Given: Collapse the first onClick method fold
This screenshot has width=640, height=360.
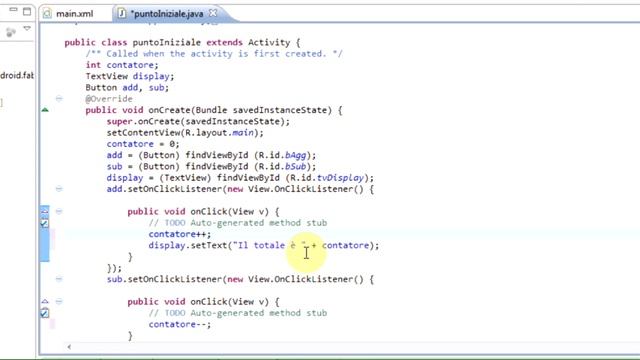Looking at the screenshot, I should point(59,211).
